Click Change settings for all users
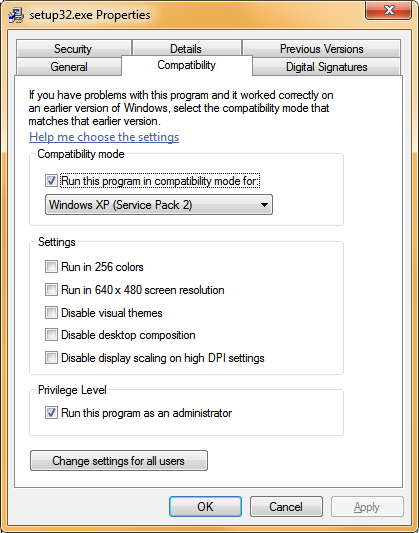The height and width of the screenshot is (533, 419). point(119,461)
